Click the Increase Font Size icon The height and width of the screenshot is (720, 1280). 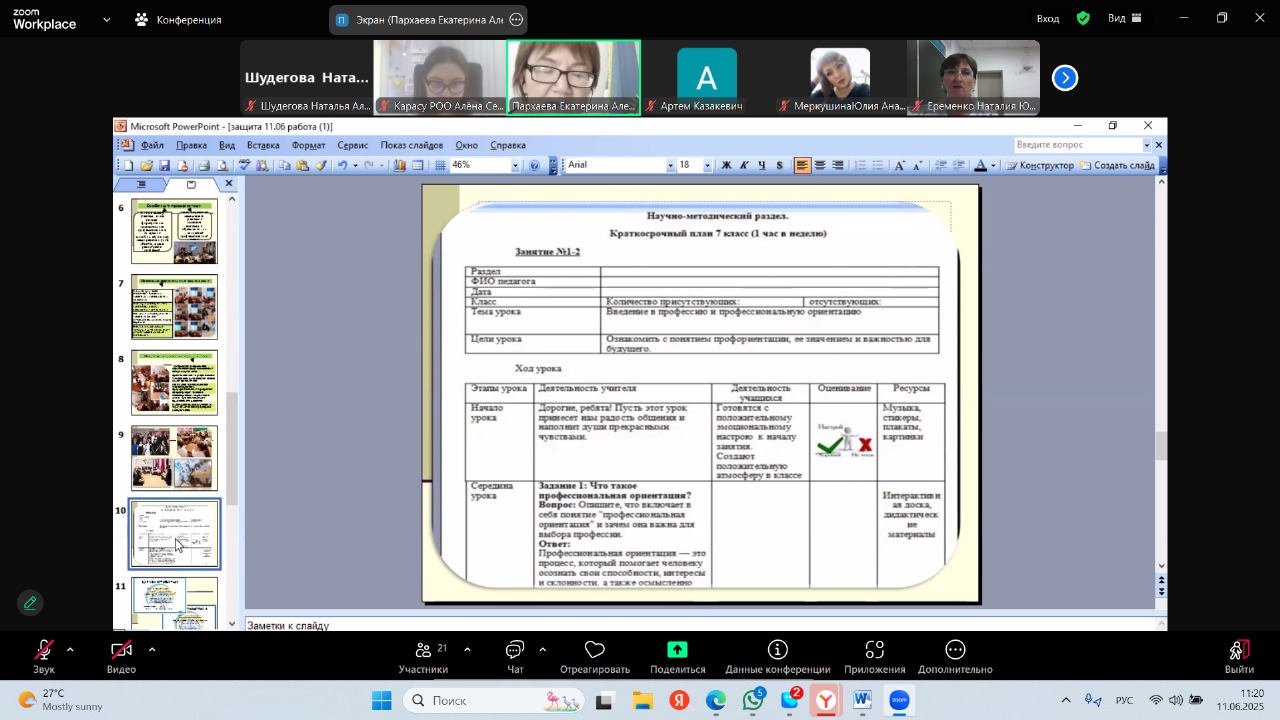[x=900, y=166]
